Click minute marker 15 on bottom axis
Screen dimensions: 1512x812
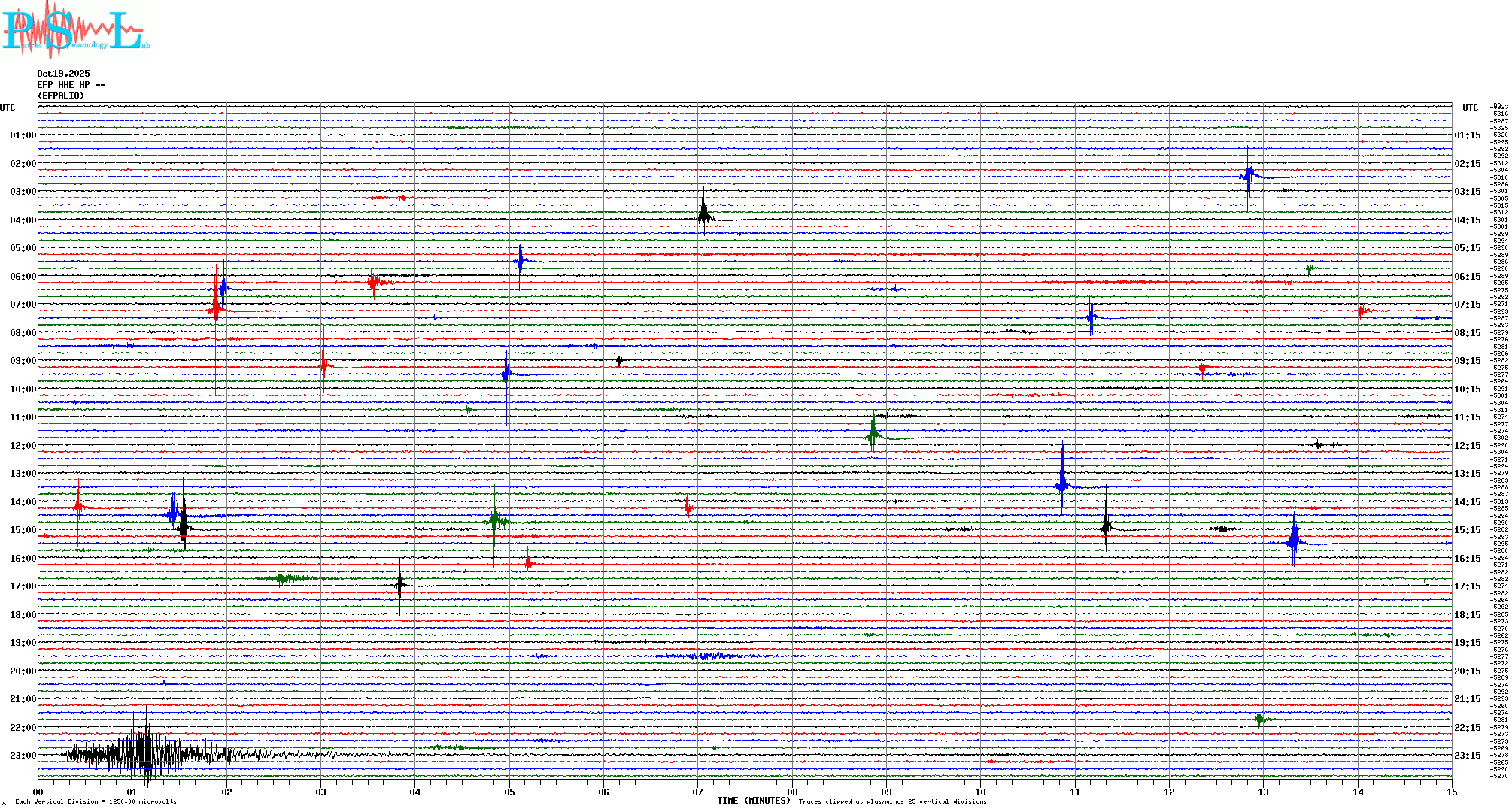[x=1451, y=792]
